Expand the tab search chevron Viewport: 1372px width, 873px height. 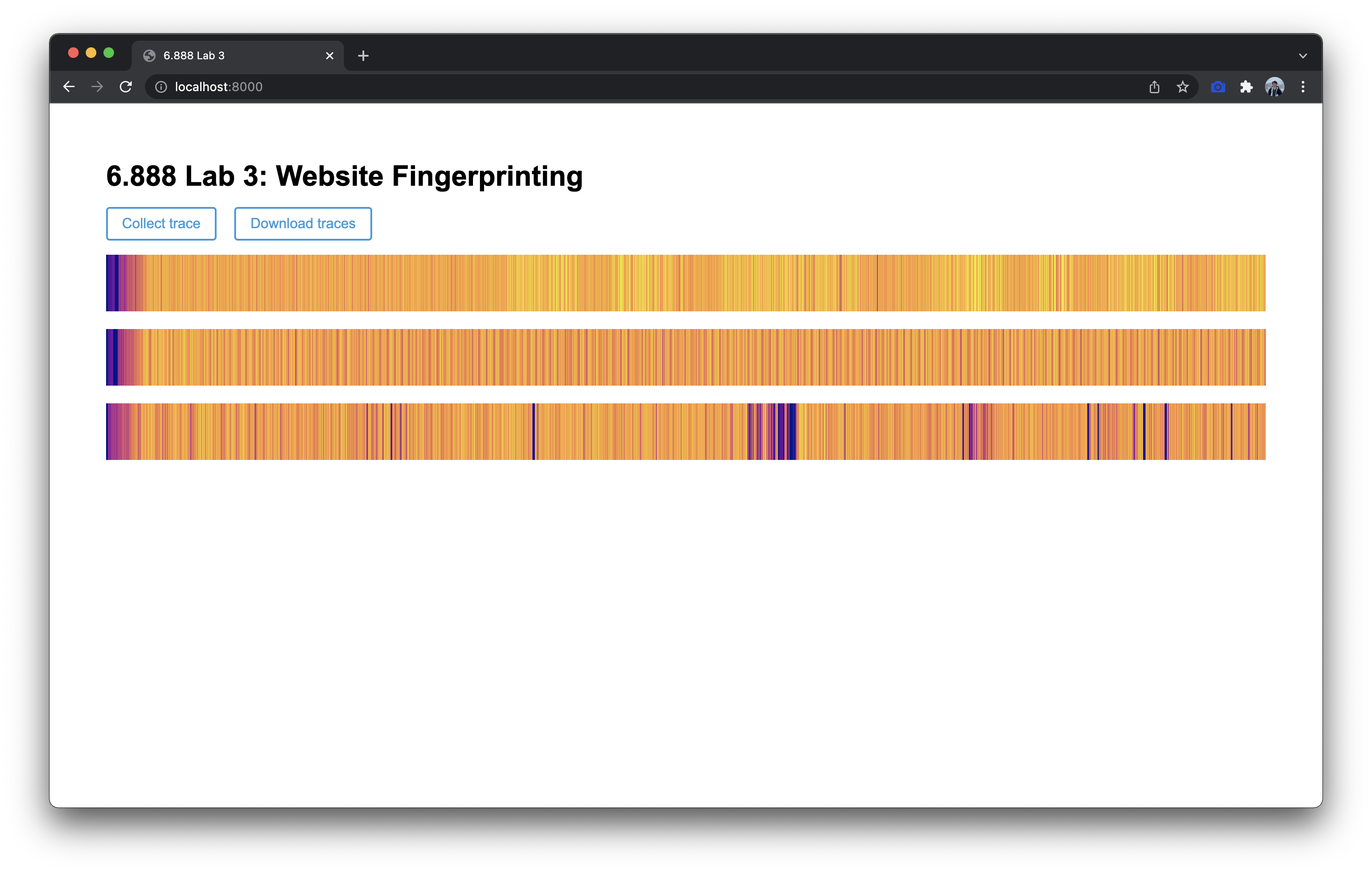pyautogui.click(x=1303, y=56)
